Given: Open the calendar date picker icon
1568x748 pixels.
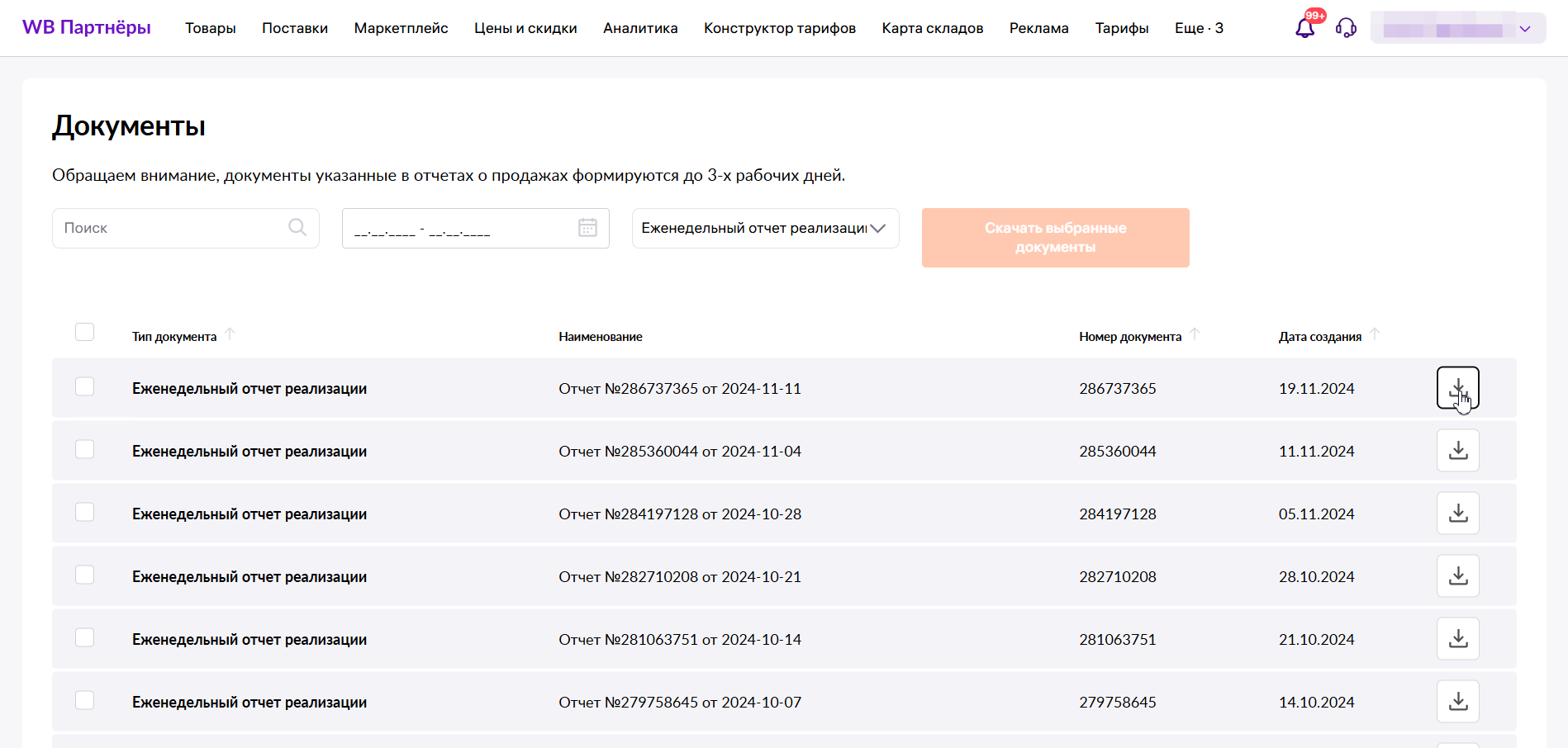Looking at the screenshot, I should point(587,228).
